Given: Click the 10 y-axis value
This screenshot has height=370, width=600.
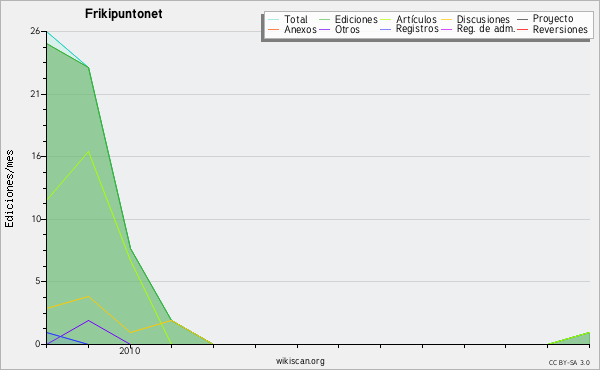Looking at the screenshot, I should pyautogui.click(x=36, y=219).
